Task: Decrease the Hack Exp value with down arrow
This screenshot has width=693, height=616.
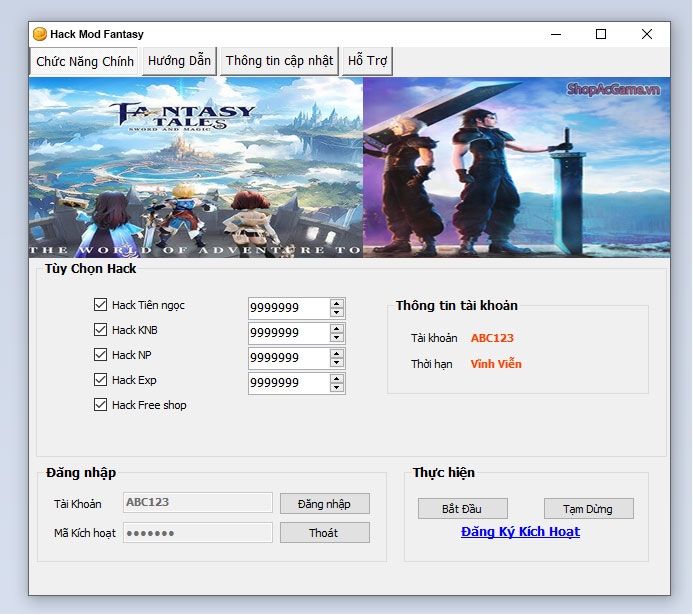Action: [337, 388]
